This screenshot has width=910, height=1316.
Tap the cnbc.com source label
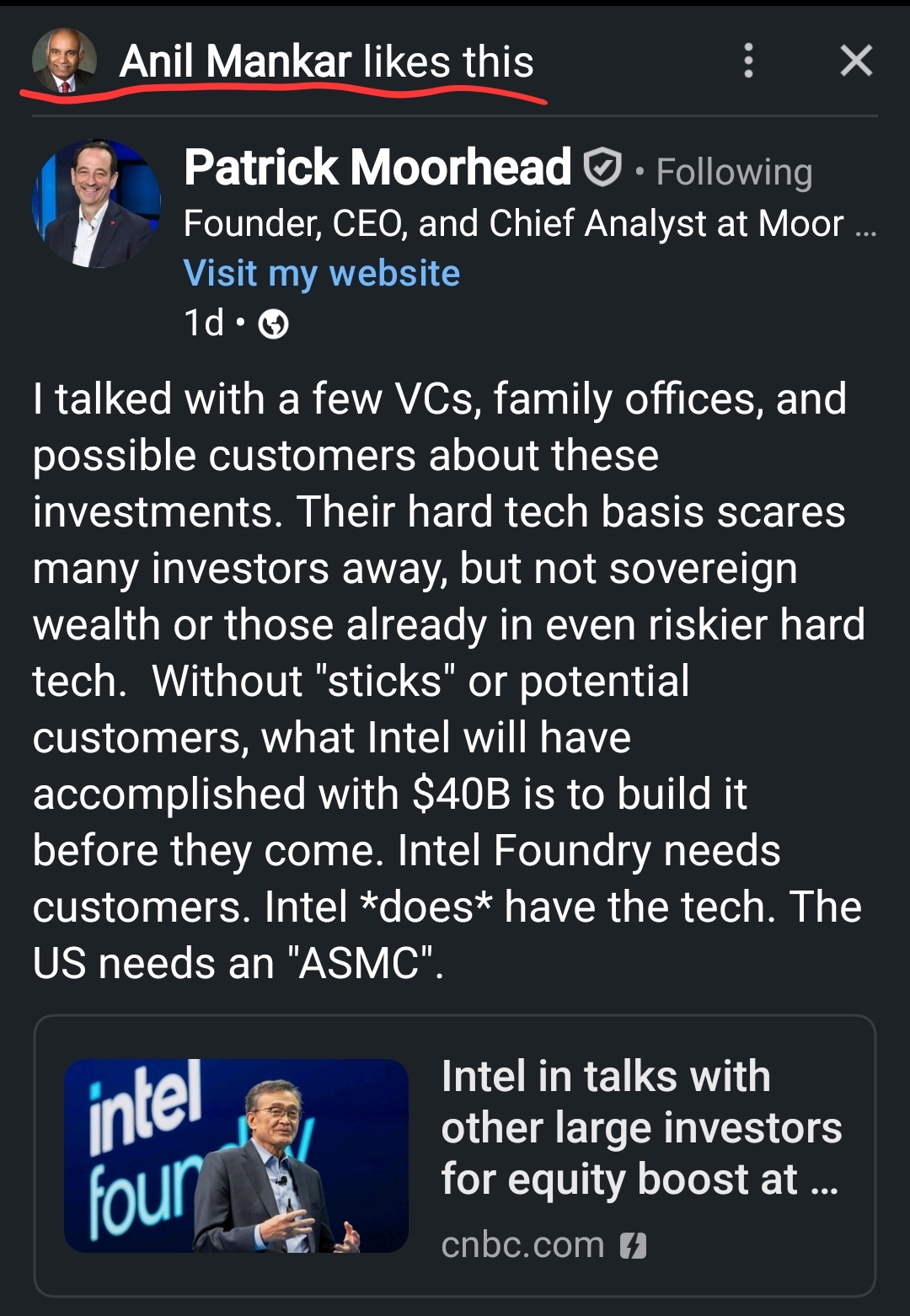[522, 1244]
